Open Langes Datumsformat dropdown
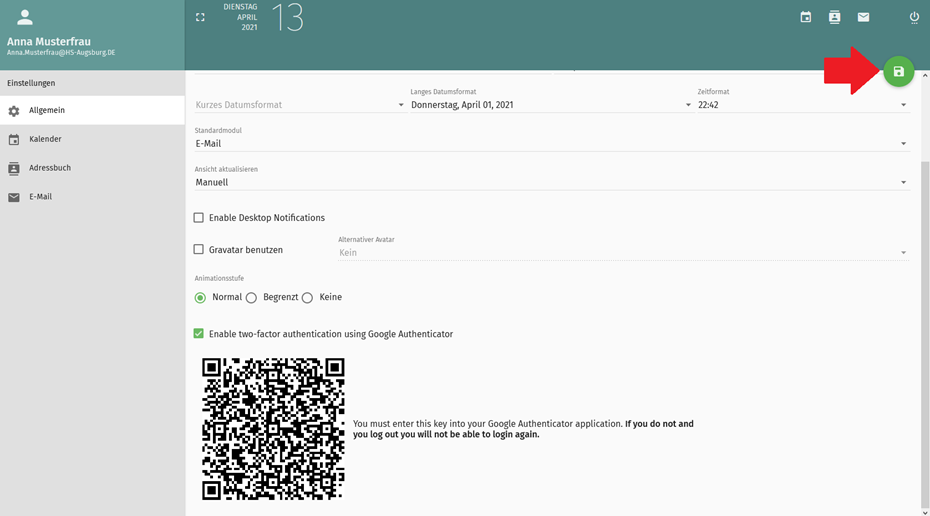The height and width of the screenshot is (516, 930). coord(551,105)
